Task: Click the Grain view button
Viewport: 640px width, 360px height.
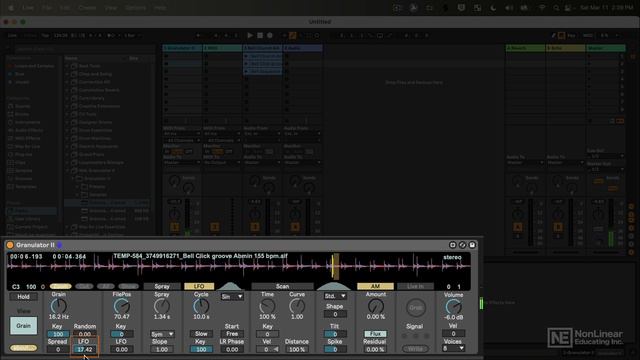Action: pyautogui.click(x=23, y=326)
